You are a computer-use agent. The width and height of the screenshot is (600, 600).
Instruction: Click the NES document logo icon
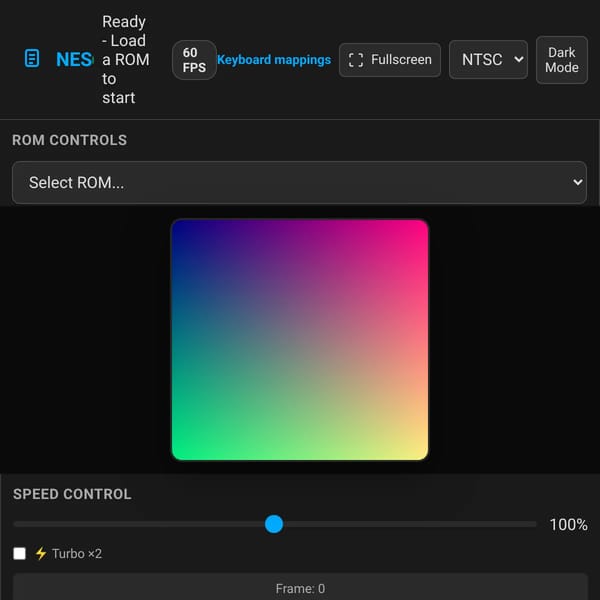[32, 59]
